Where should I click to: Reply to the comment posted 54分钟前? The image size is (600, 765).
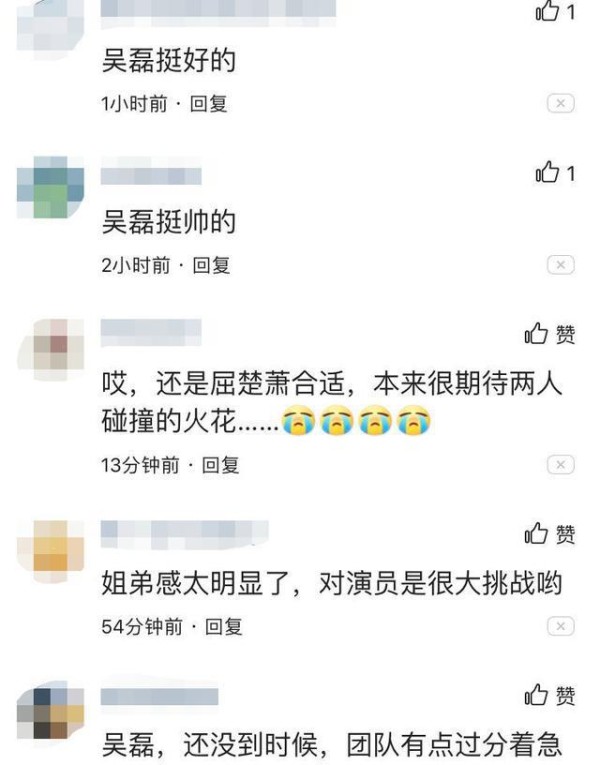pos(223,626)
